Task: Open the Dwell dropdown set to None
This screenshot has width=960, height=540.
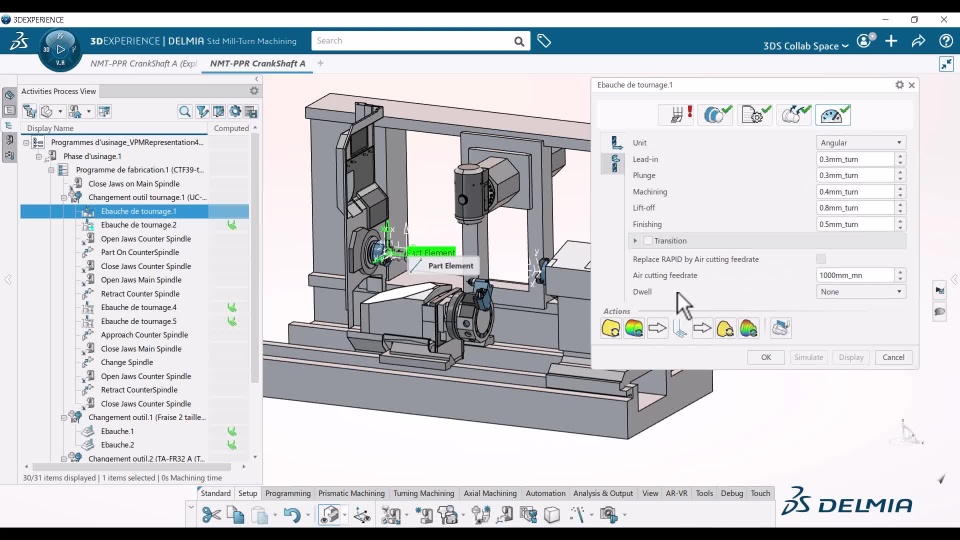Action: [861, 292]
